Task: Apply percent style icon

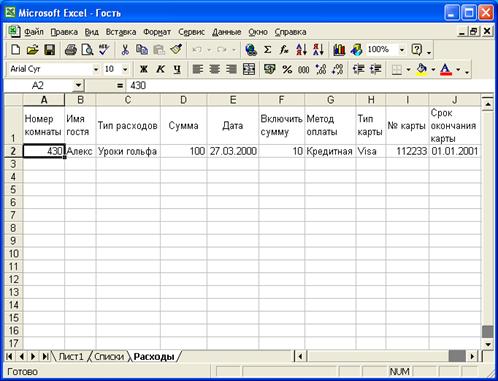Action: 287,69
